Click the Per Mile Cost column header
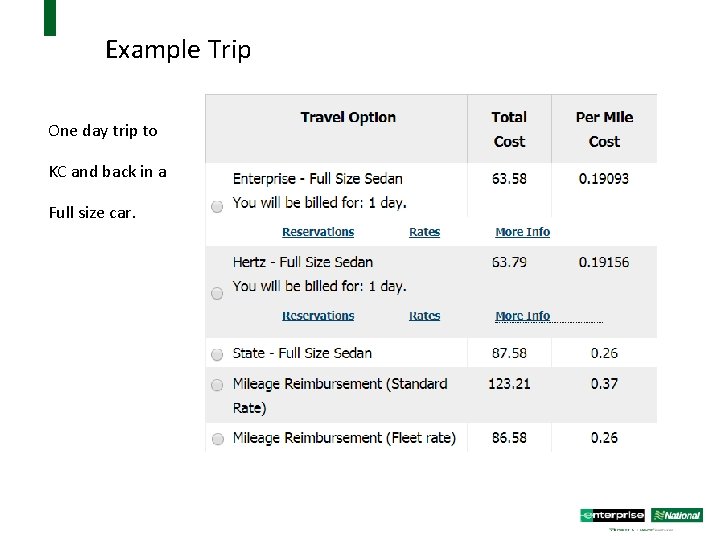Screen dimensions: 720x540 tap(604, 129)
